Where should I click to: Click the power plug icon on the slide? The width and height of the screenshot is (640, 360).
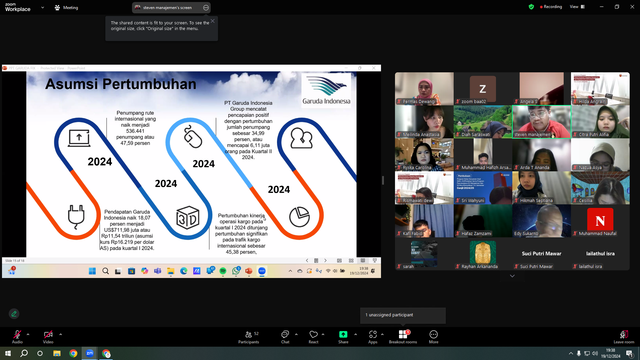76,217
